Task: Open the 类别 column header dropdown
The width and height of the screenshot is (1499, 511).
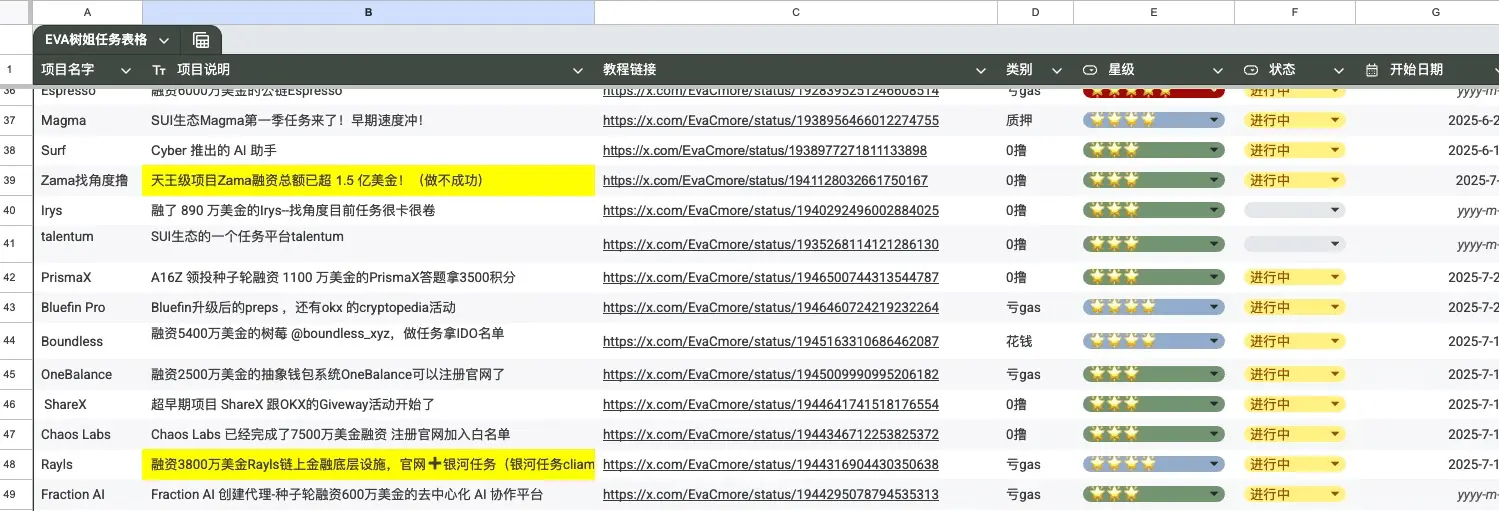Action: coord(1055,70)
